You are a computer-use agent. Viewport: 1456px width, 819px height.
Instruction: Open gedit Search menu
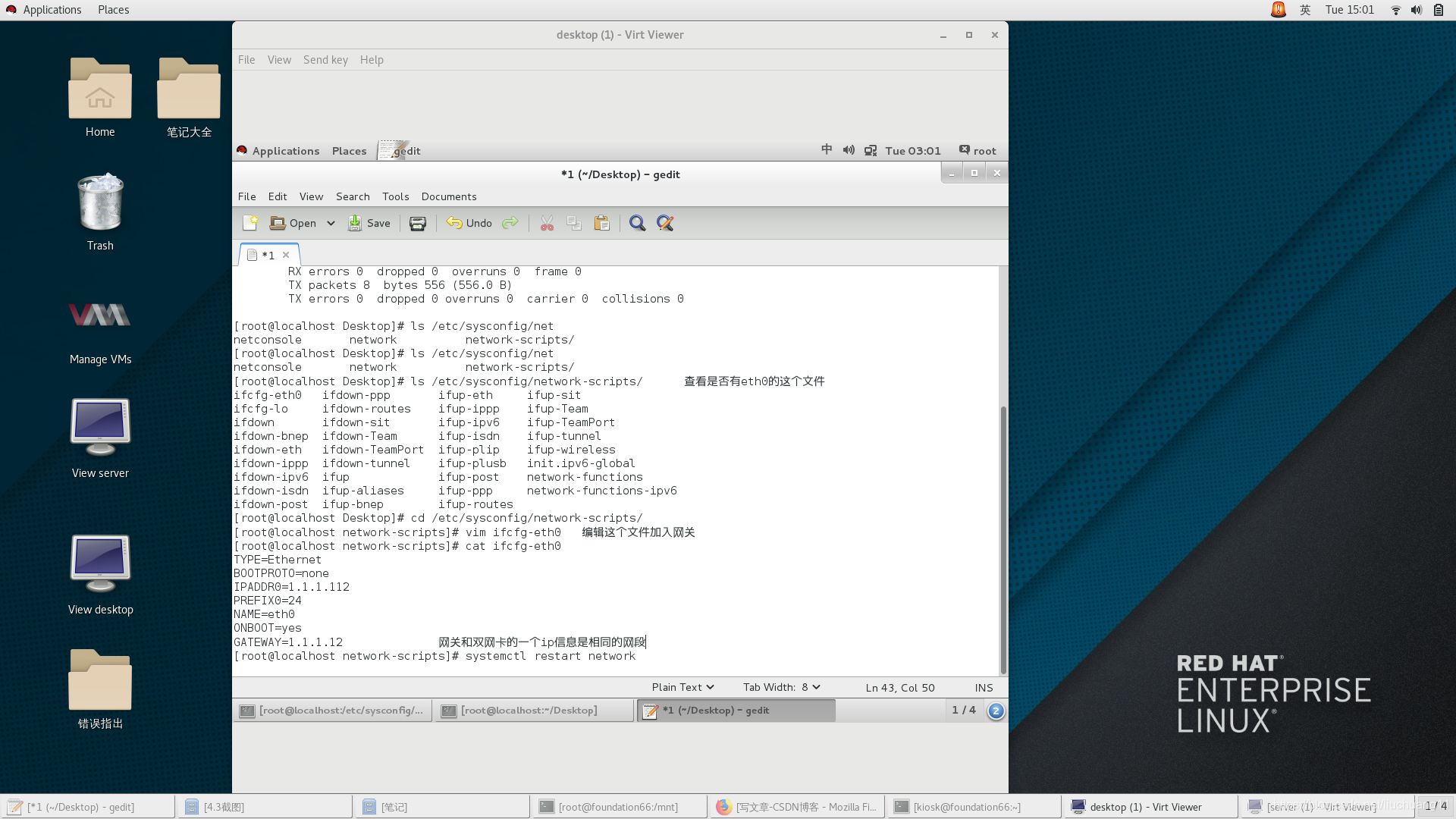tap(353, 196)
